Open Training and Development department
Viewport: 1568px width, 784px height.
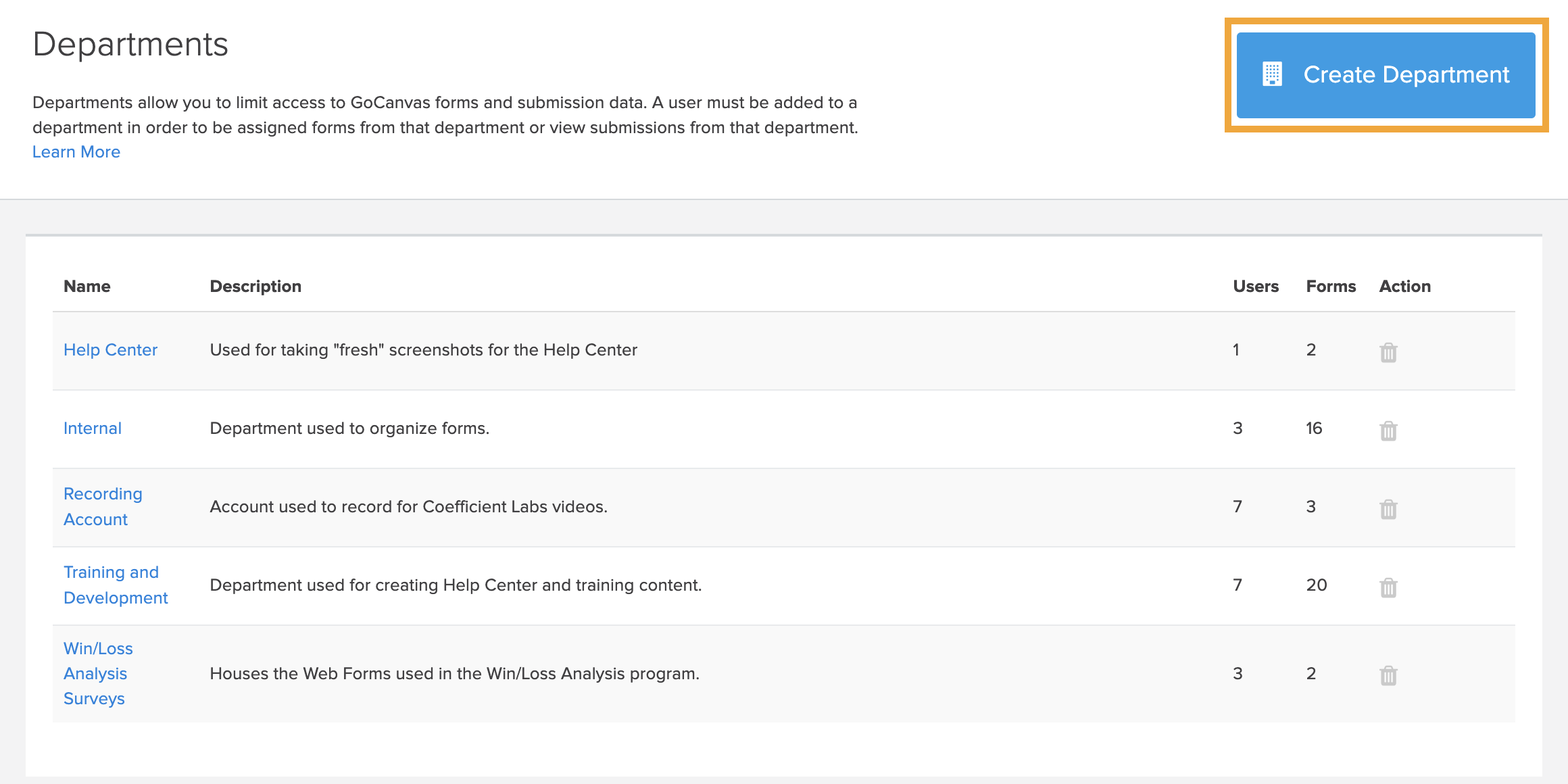tap(115, 585)
